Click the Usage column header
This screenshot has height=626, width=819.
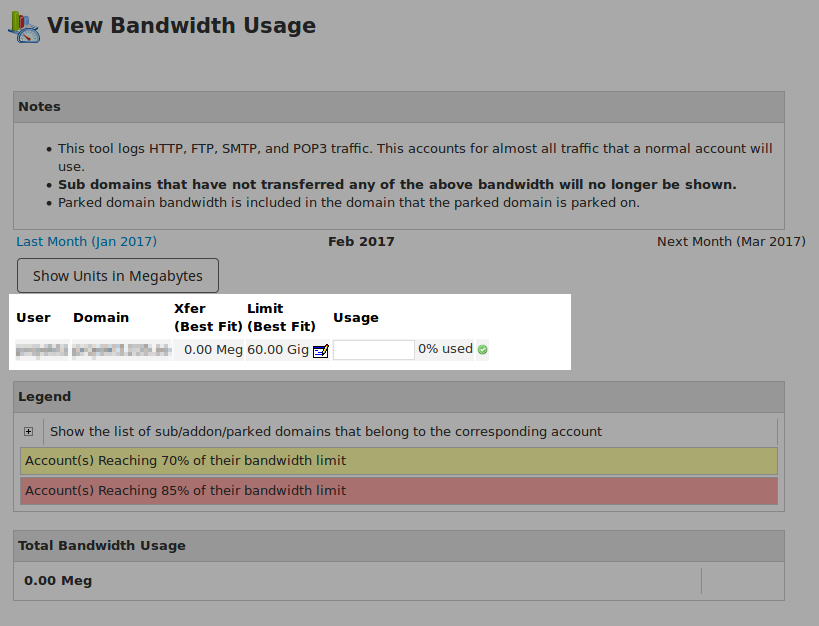click(356, 317)
